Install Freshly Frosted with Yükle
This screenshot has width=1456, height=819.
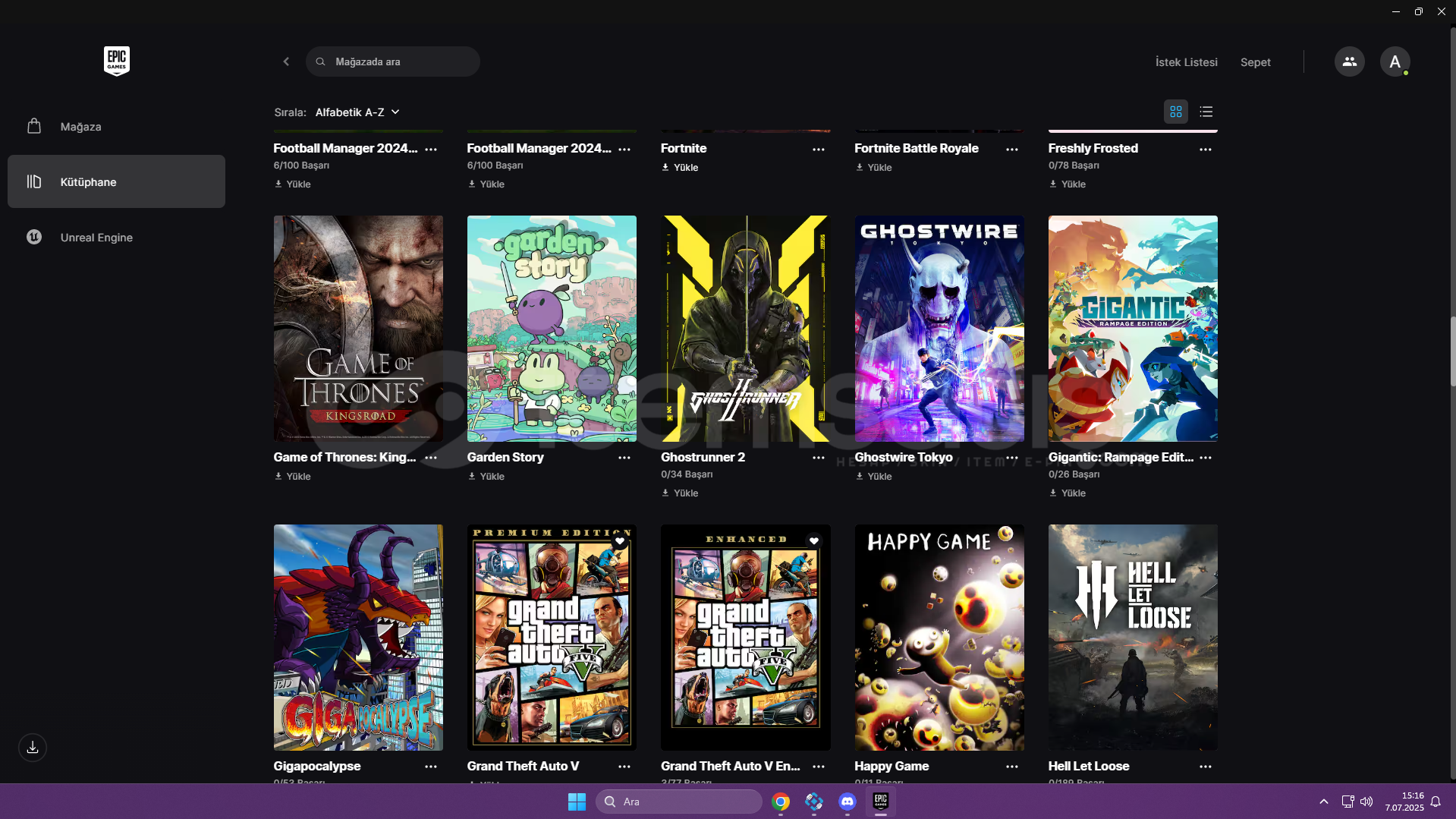coord(1068,184)
